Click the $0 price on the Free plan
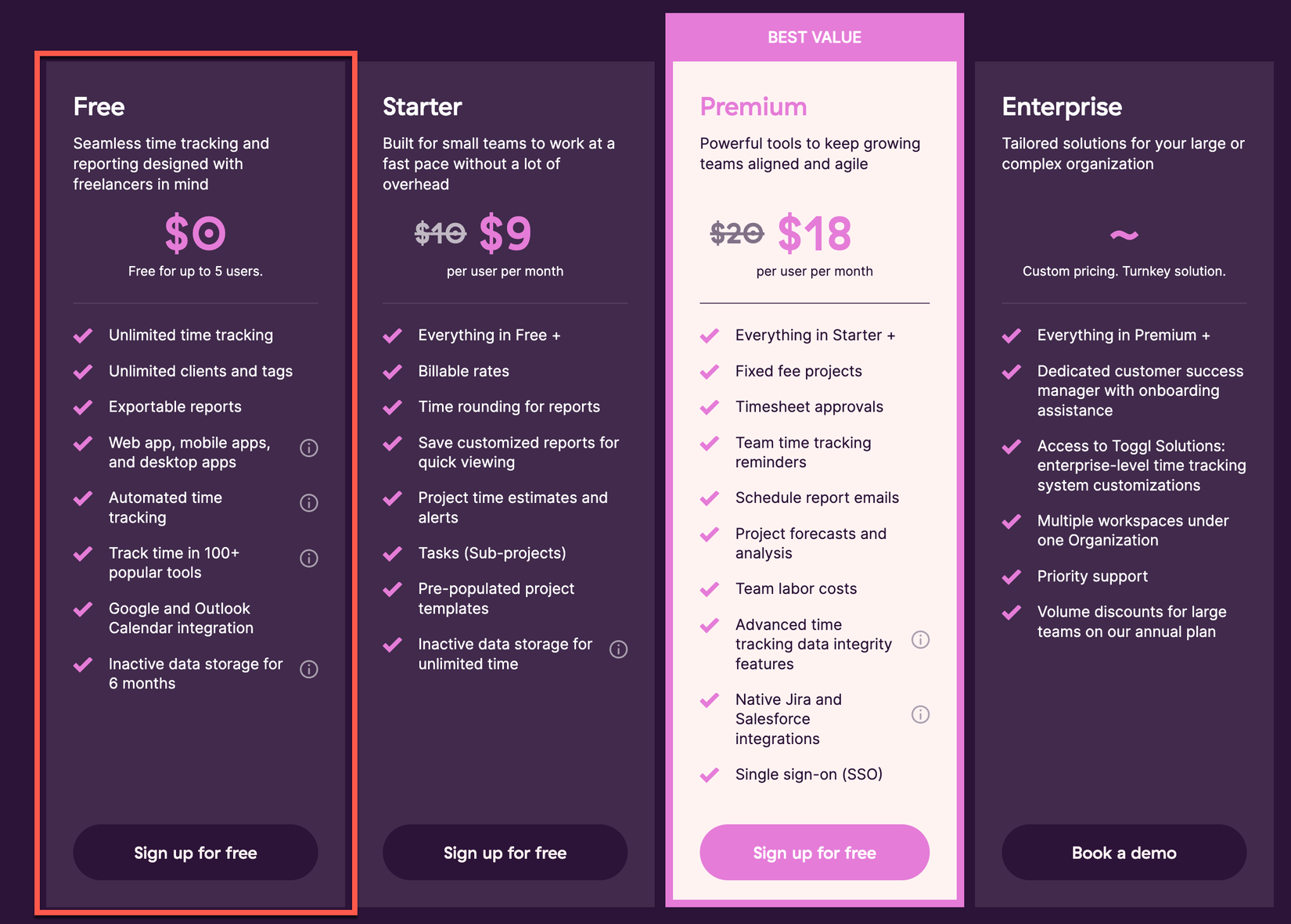Image resolution: width=1291 pixels, height=924 pixels. [x=195, y=232]
